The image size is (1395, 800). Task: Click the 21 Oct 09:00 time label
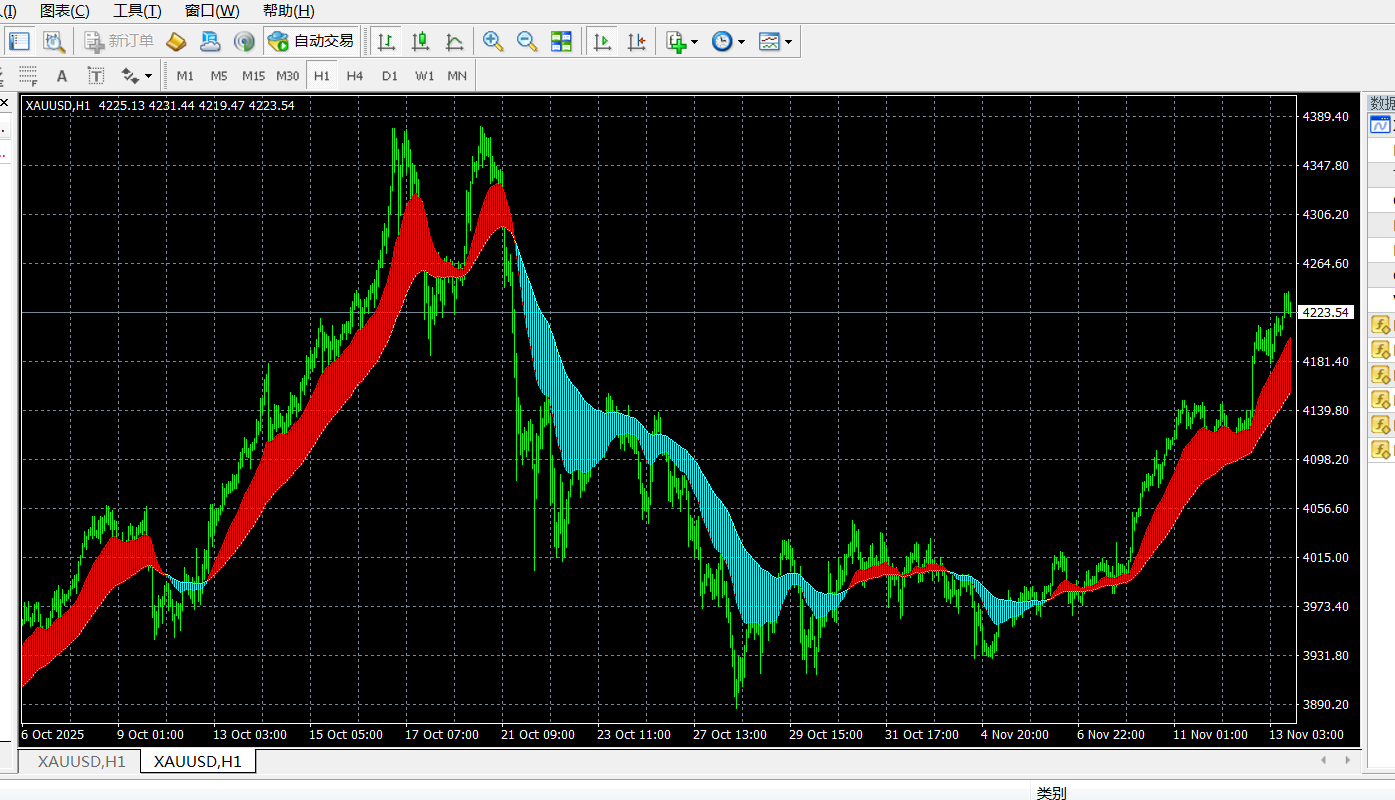coord(538,734)
